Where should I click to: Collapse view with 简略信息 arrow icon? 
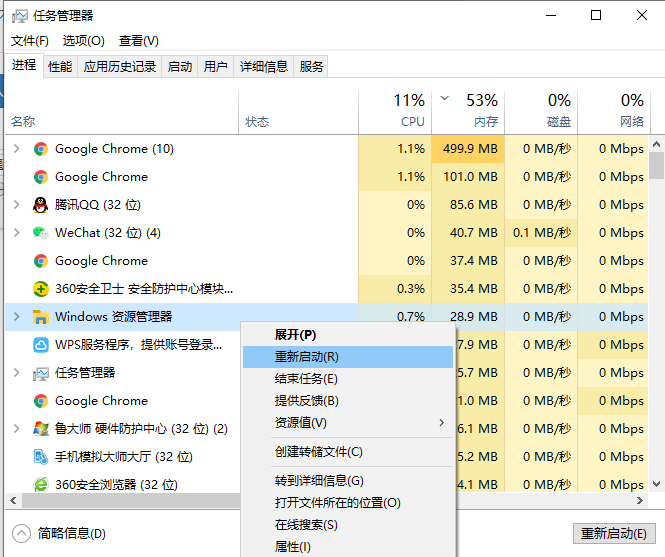[21, 534]
